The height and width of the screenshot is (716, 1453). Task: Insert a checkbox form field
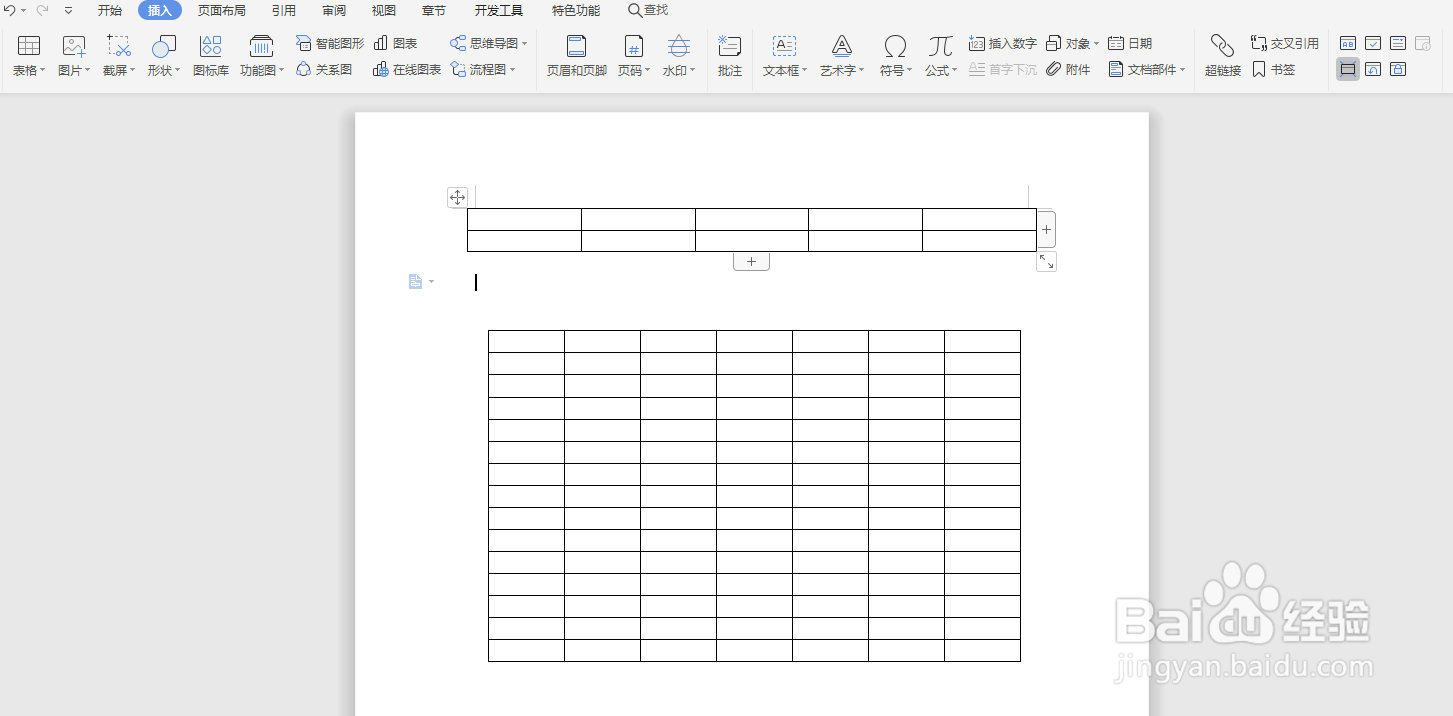pyautogui.click(x=1373, y=43)
